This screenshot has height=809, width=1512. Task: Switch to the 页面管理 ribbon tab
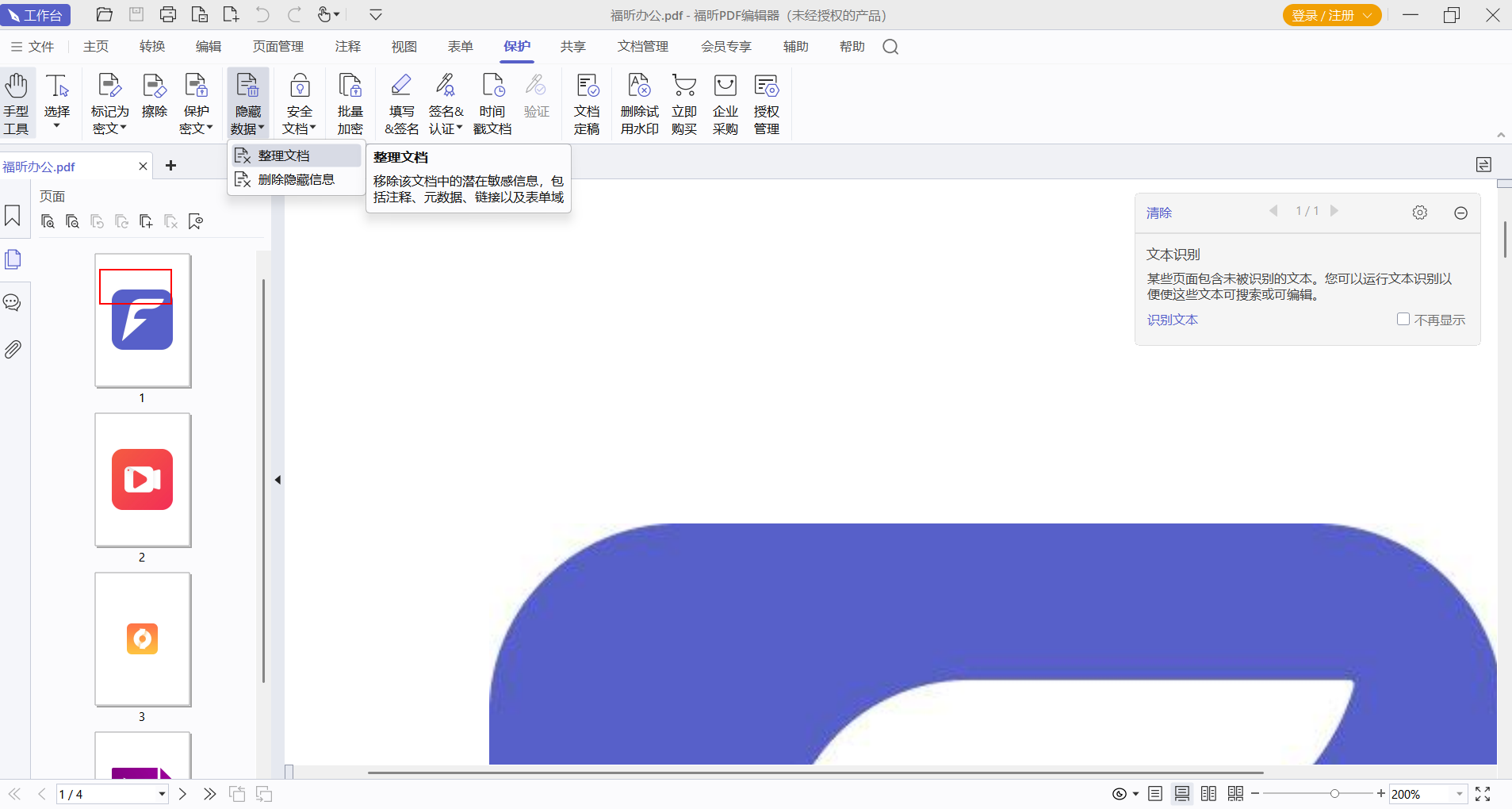278,47
